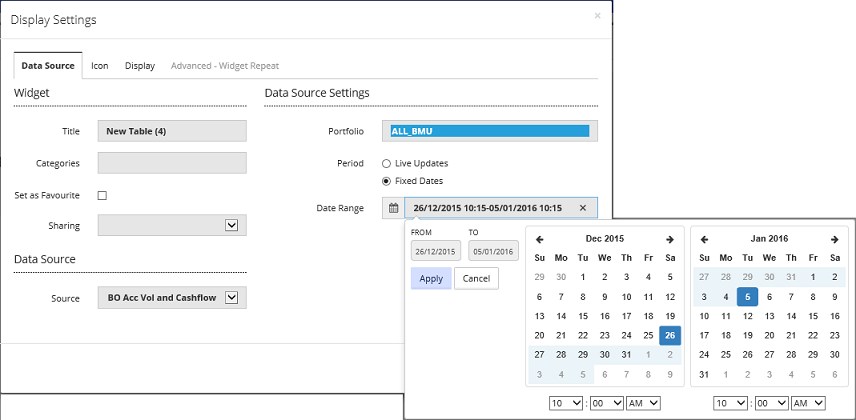Select 16 in the Jan 2016 calendar
Image resolution: width=856 pixels, height=420 pixels.
834,316
